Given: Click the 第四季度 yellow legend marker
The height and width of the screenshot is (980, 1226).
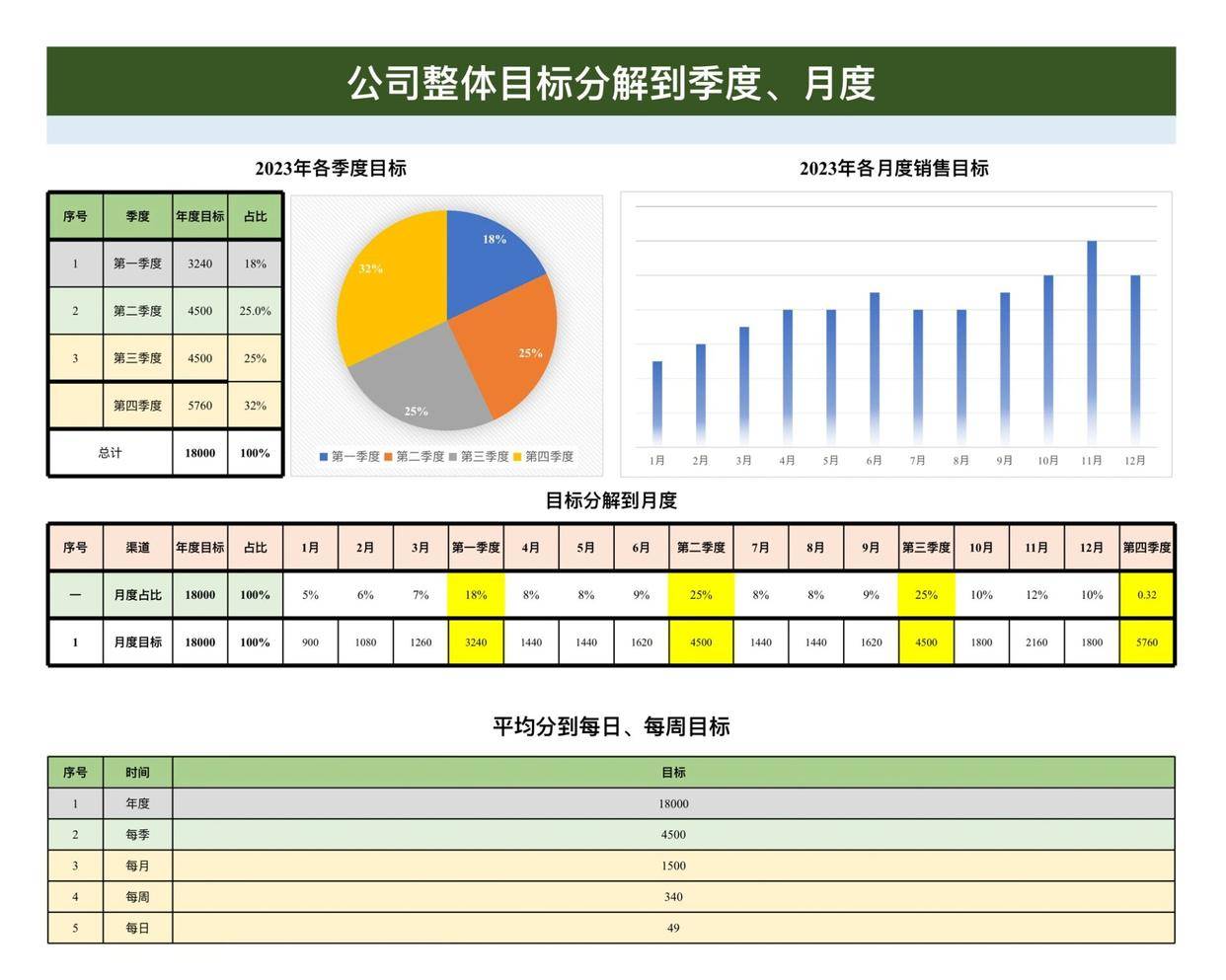Looking at the screenshot, I should coord(517,457).
